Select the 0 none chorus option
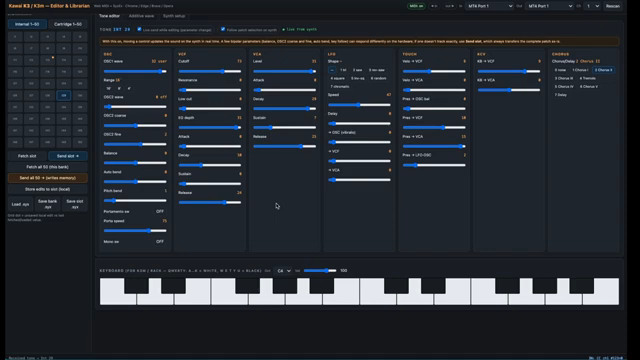The height and width of the screenshot is (360, 640). click(560, 70)
